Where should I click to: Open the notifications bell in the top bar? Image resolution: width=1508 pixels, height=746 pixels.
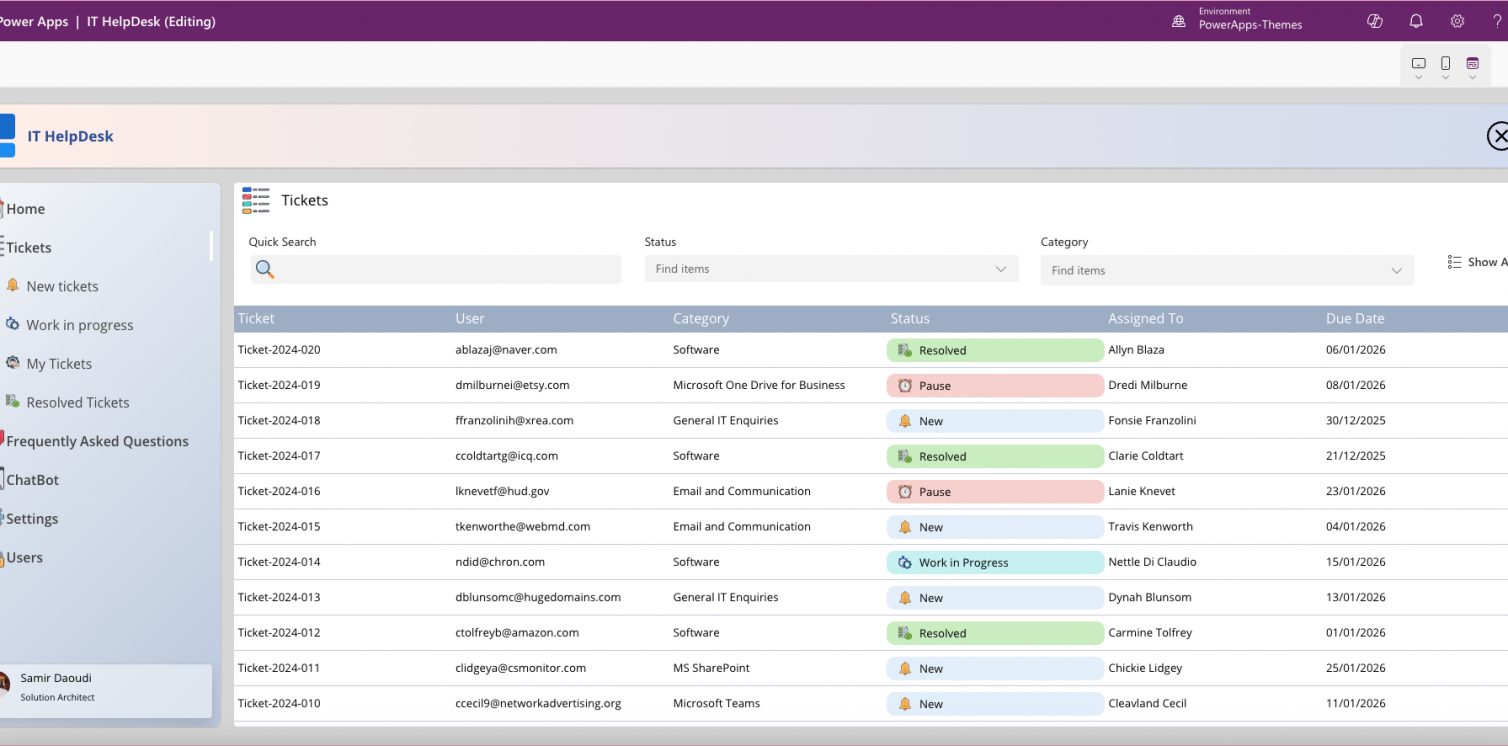coord(1415,20)
